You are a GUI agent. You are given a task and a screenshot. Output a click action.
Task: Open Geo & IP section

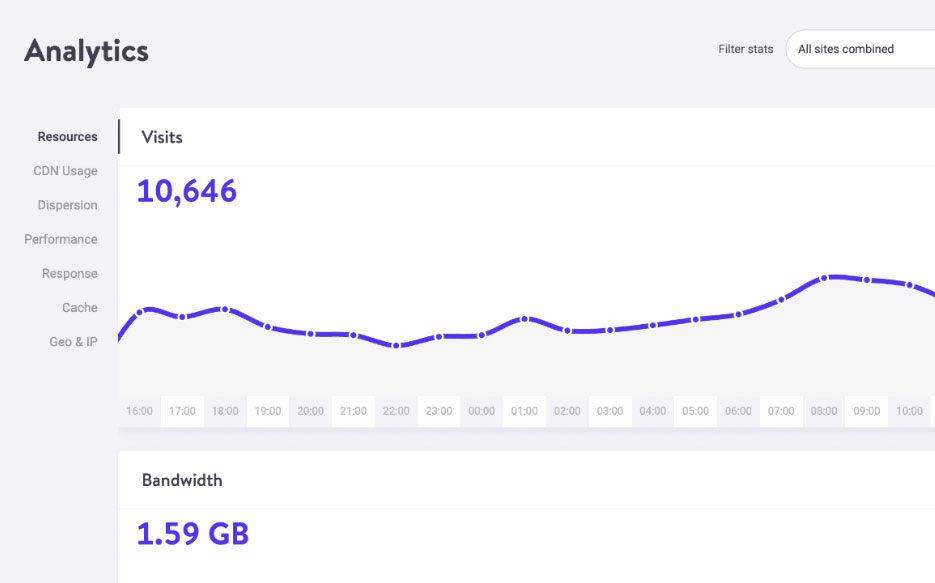[x=73, y=342]
